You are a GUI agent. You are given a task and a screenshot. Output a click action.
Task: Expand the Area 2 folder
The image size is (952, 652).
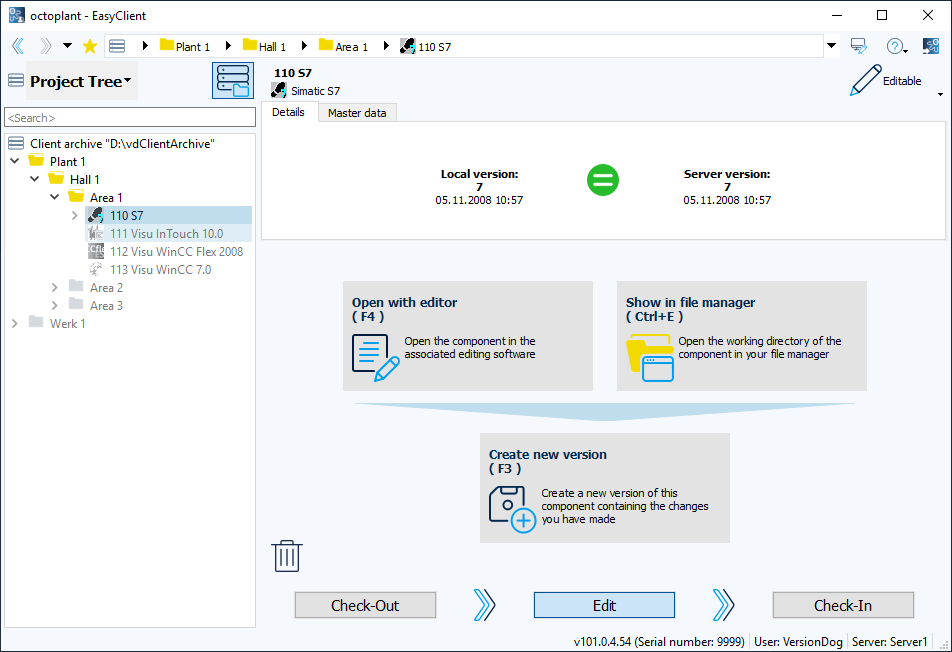54,287
